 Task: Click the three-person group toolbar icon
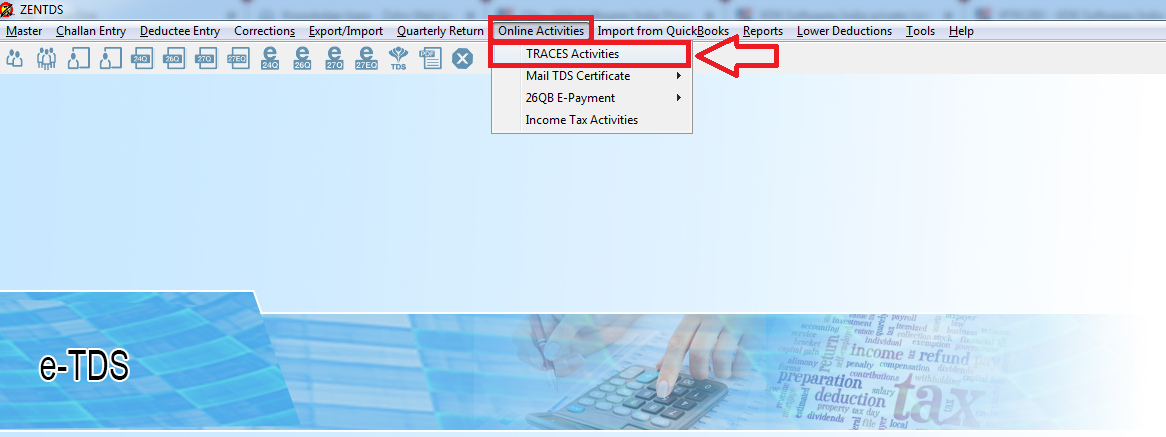click(x=46, y=58)
